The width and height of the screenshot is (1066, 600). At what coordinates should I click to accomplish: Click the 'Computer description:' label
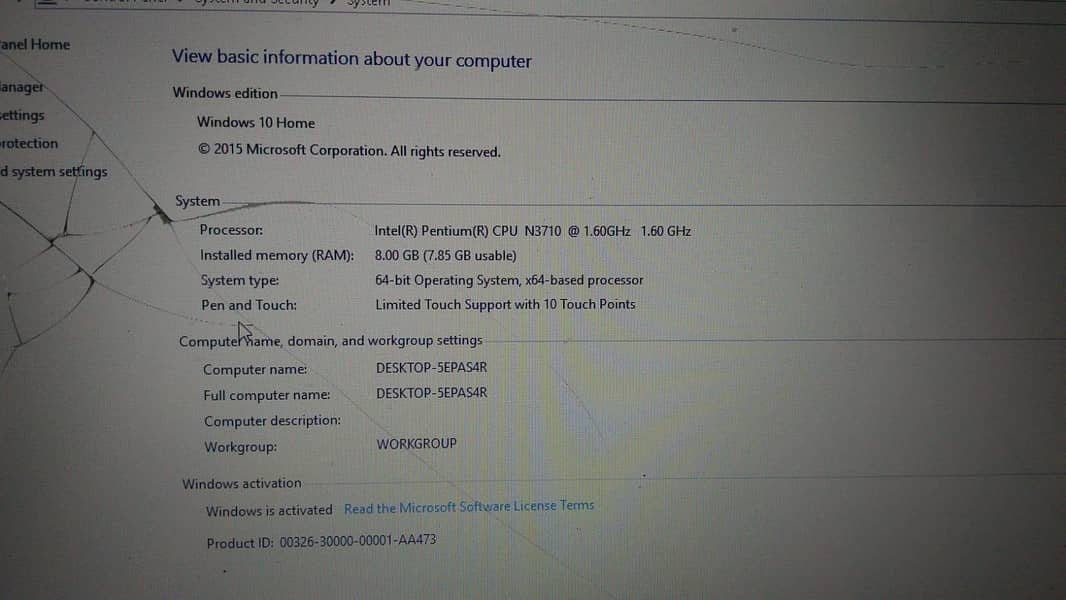point(273,421)
